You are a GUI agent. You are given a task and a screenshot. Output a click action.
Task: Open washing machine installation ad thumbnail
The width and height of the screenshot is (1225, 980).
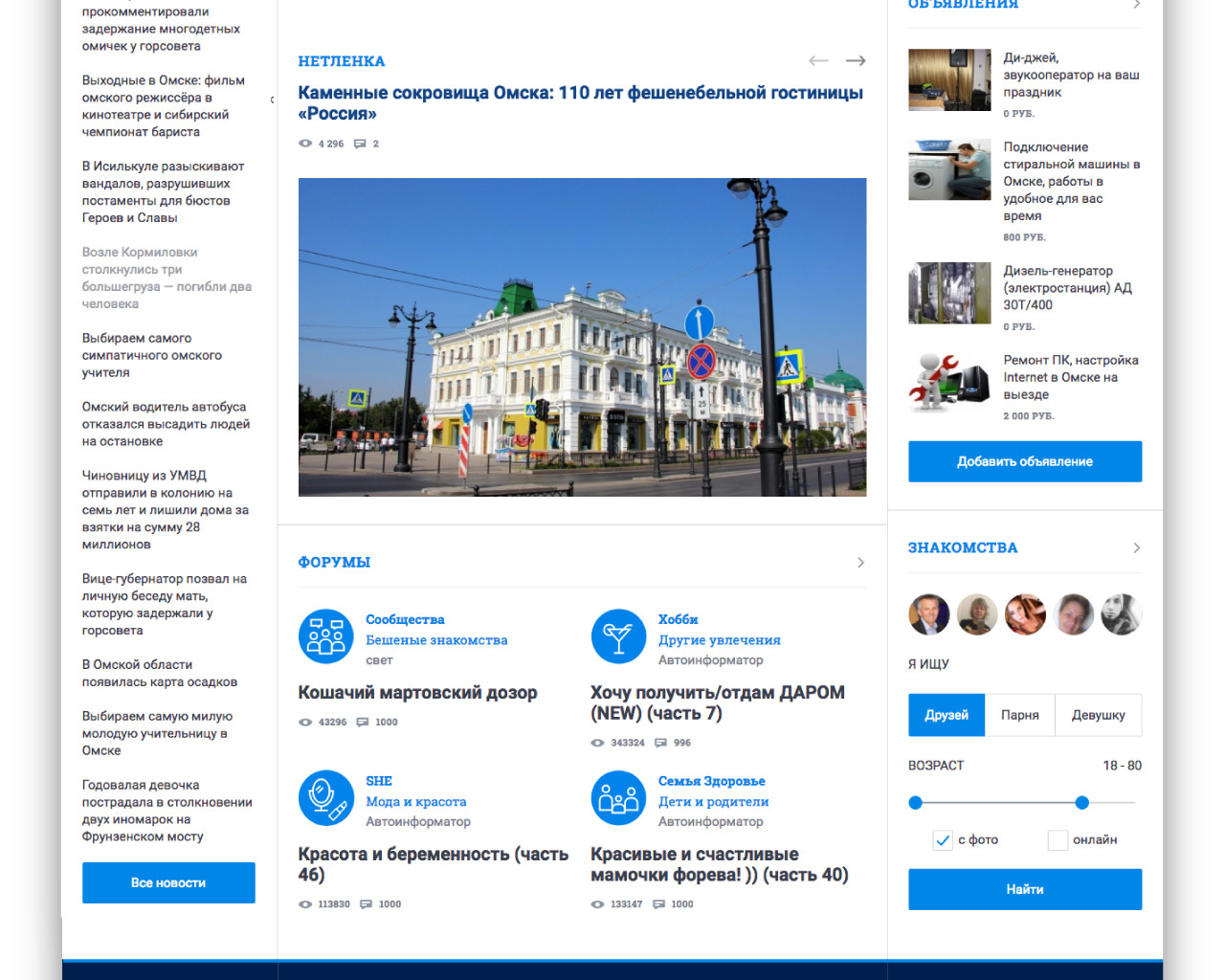tap(949, 169)
